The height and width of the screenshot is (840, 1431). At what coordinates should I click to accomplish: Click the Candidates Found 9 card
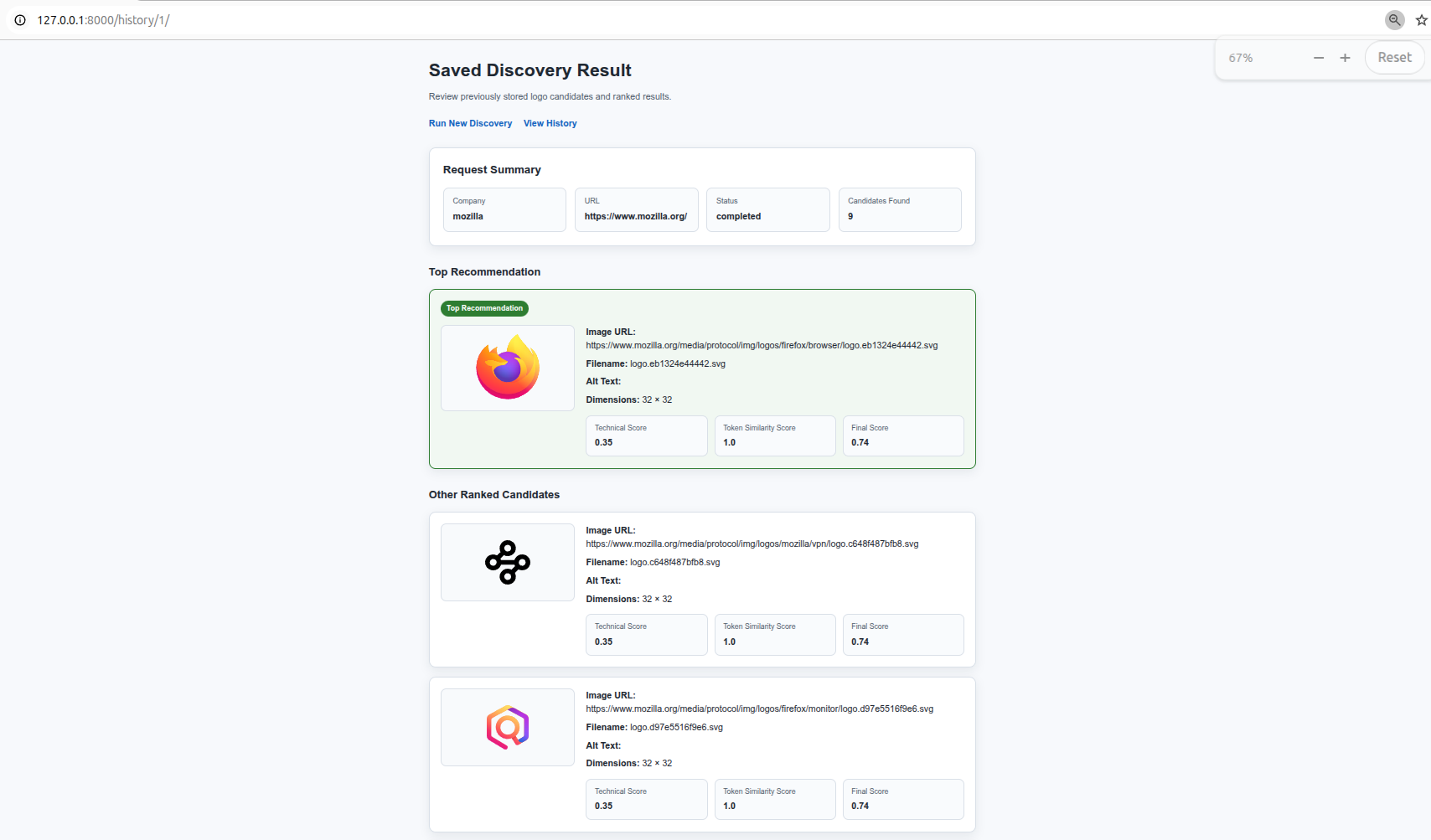[x=900, y=209]
